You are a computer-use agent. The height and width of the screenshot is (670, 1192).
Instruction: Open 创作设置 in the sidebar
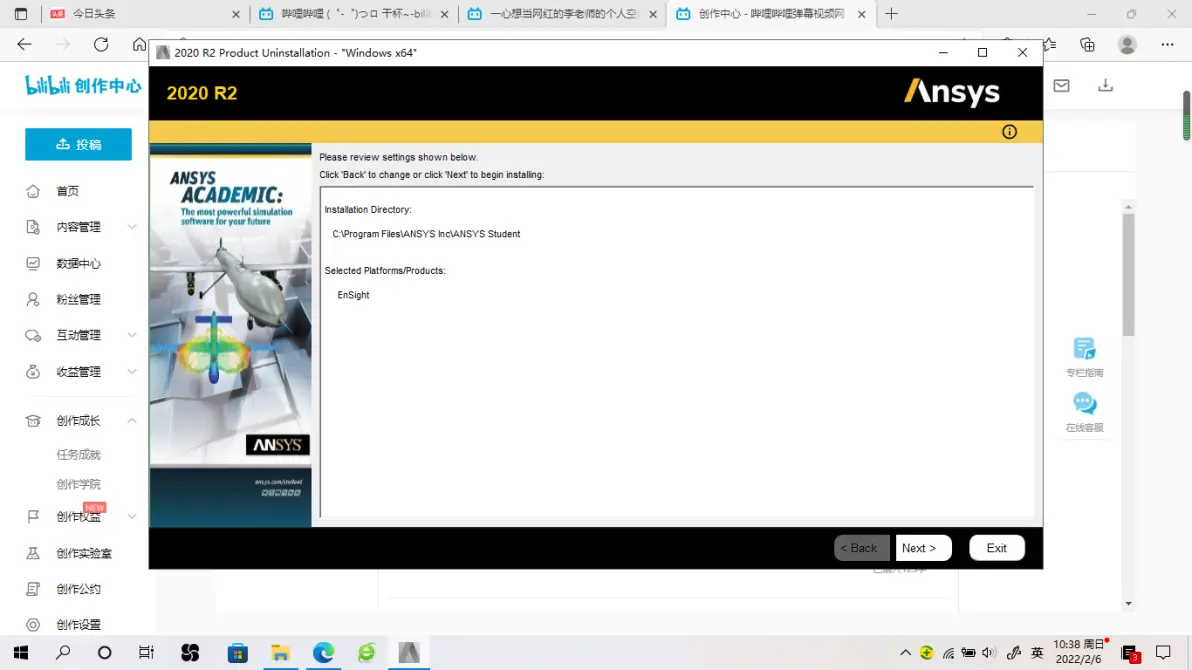point(78,624)
